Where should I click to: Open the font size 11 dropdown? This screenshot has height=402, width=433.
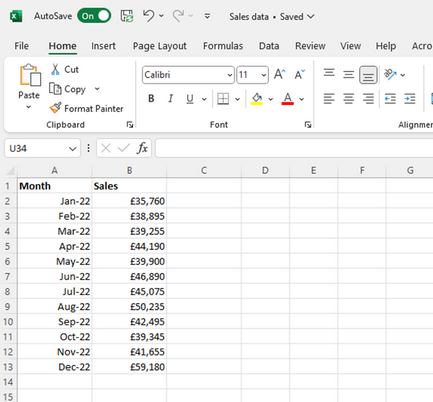tap(264, 75)
